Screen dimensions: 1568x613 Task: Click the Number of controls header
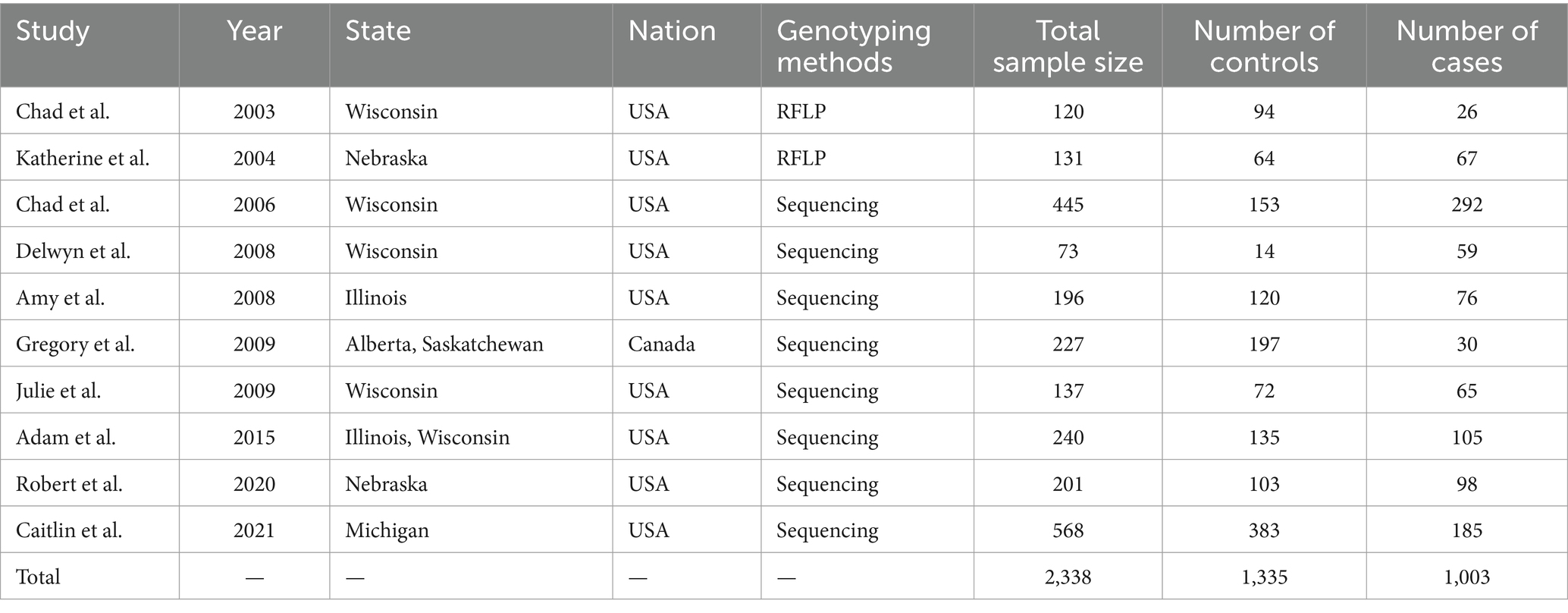coord(1264,46)
